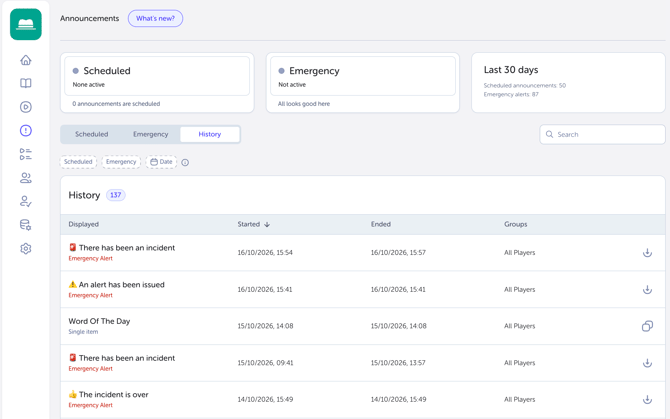
Task: Select the announcements alert icon in sidebar
Action: 26,130
